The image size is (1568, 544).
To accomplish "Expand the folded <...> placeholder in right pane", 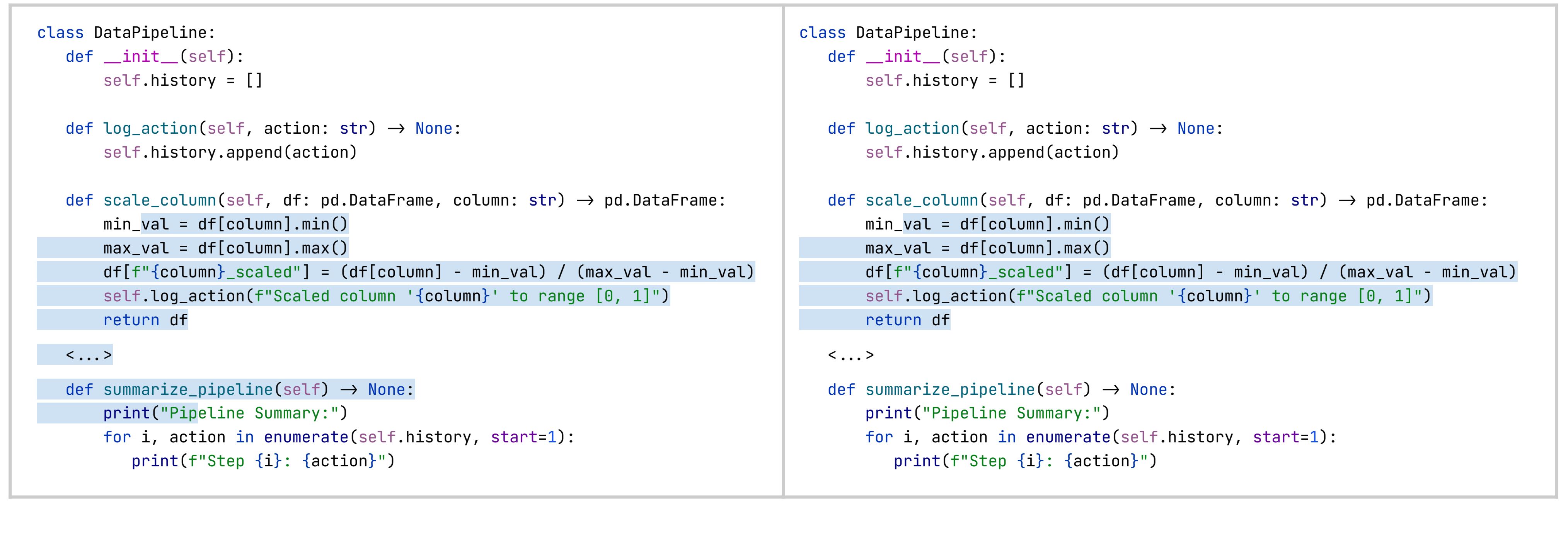I will pos(851,355).
